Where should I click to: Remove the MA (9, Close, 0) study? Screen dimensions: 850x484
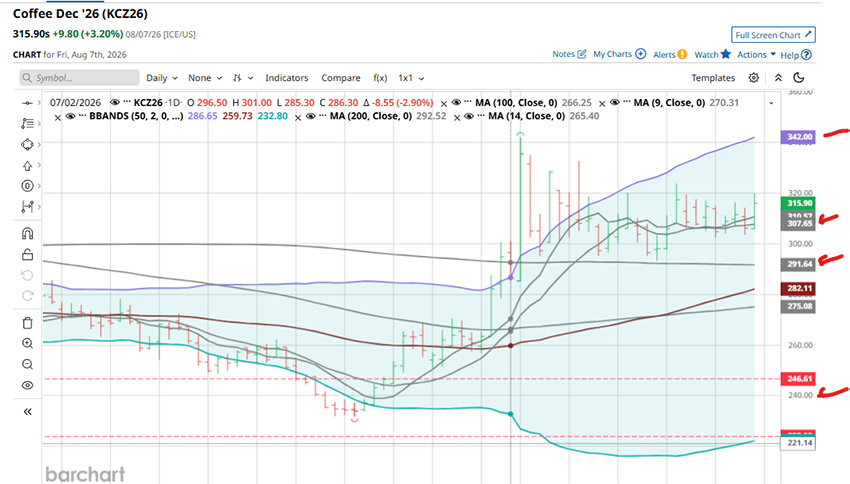coord(602,104)
